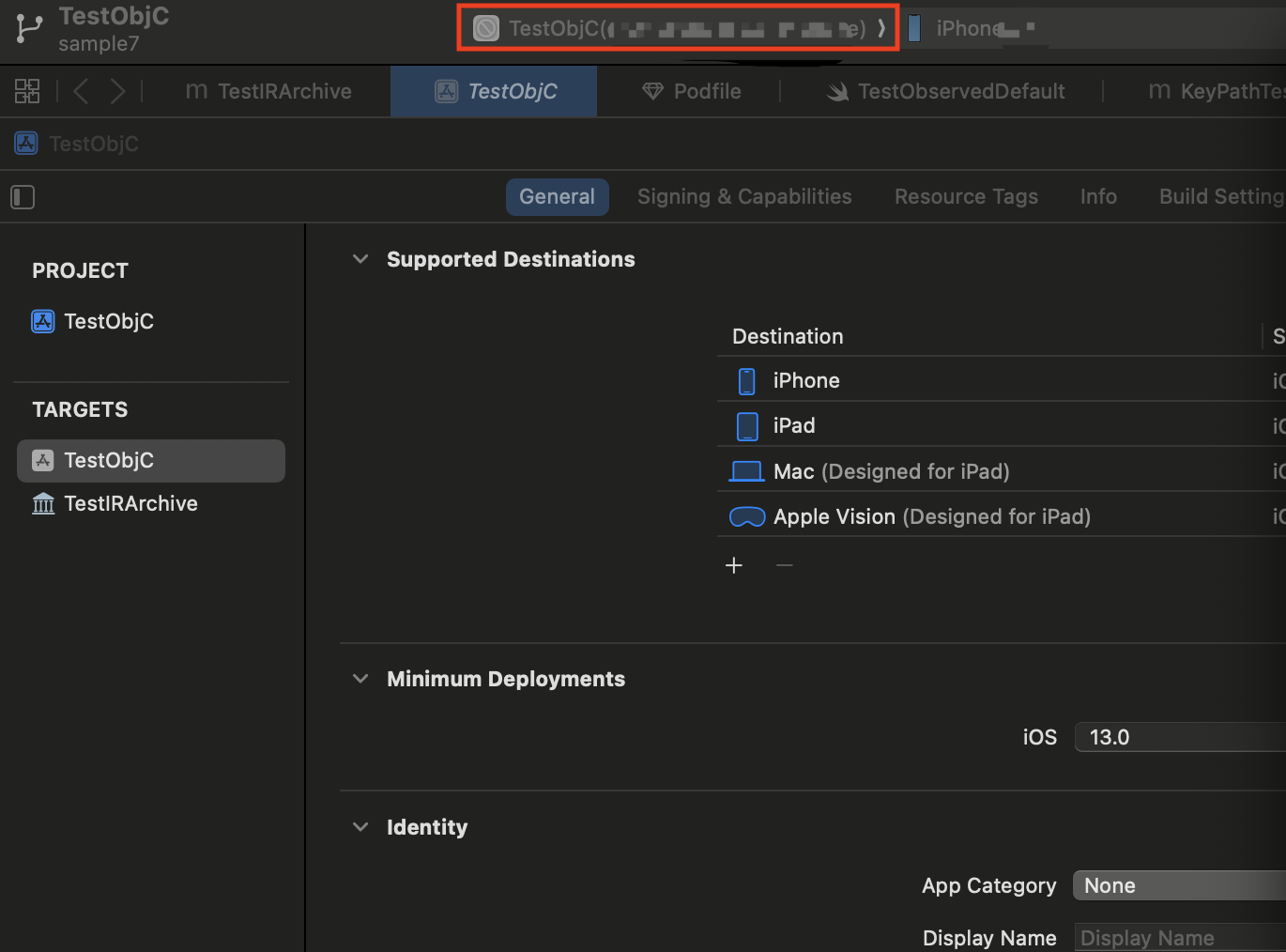The height and width of the screenshot is (952, 1286).
Task: Click the TestIRArchive target library icon
Action: 43,504
